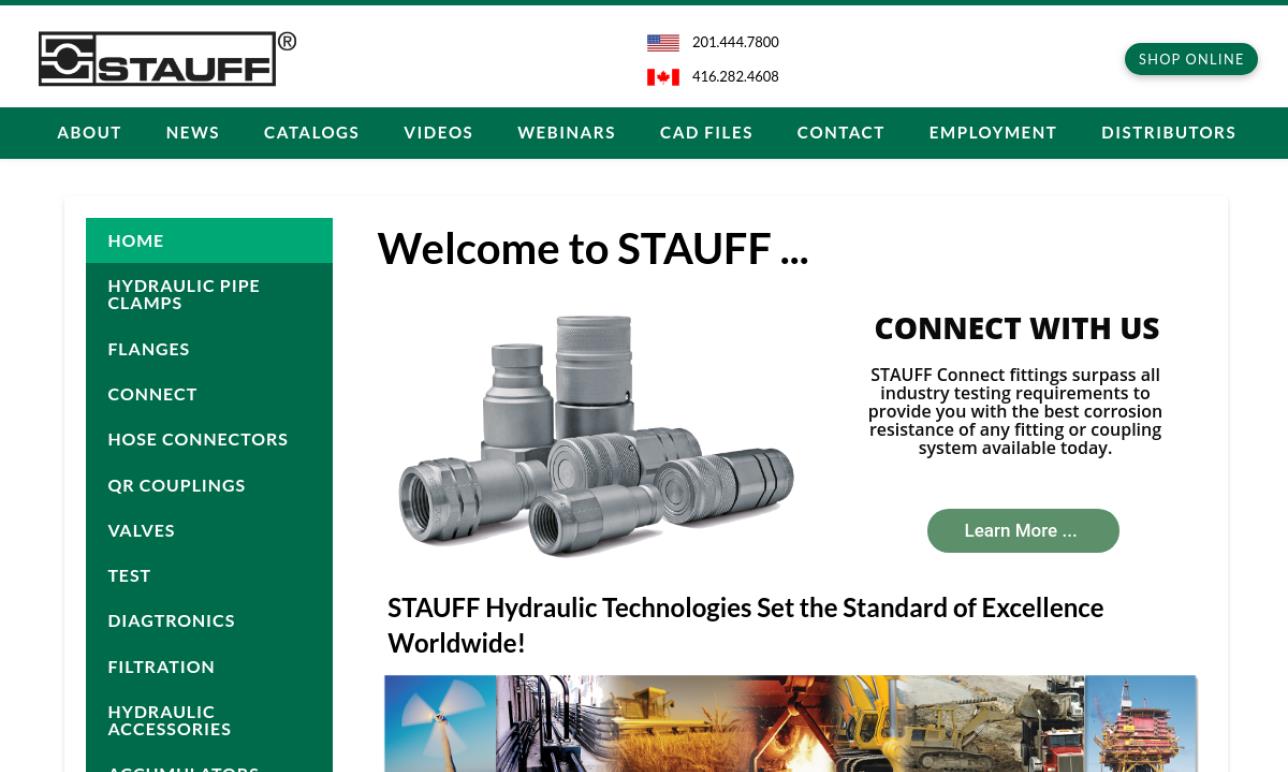The width and height of the screenshot is (1288, 772).
Task: Open HYDRAULIC PIPE CLAMPS in the sidebar
Action: pyautogui.click(x=183, y=294)
